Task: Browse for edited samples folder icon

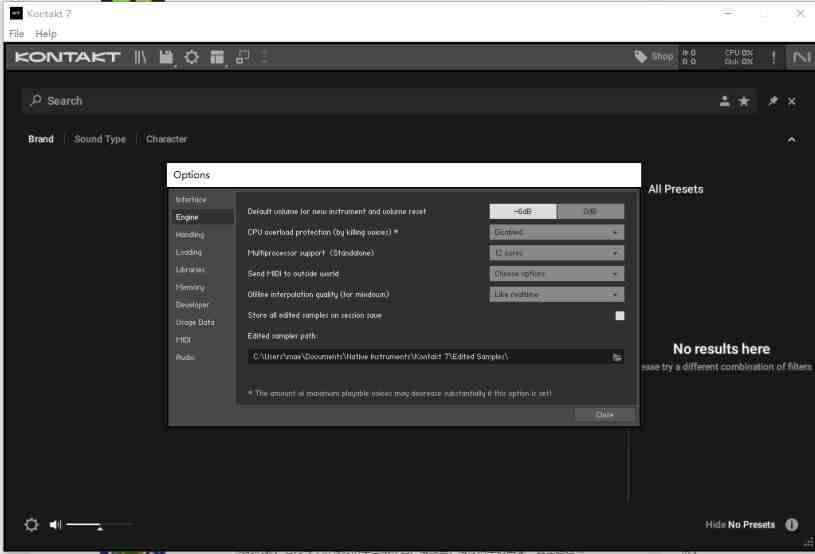Action: coord(617,357)
